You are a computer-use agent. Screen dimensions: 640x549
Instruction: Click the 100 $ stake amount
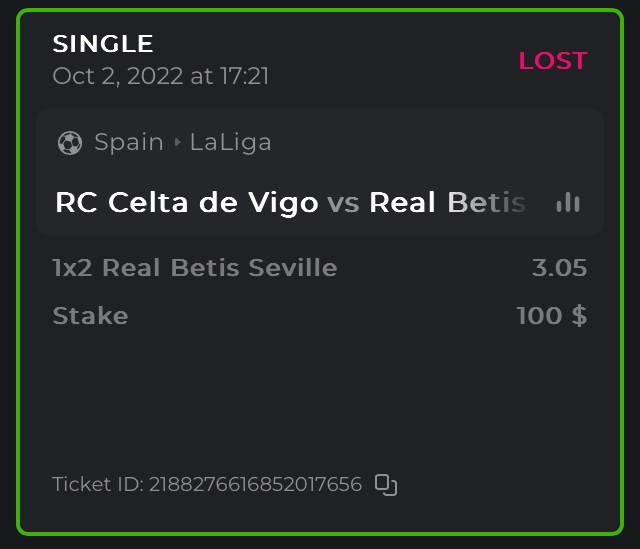[x=551, y=316]
